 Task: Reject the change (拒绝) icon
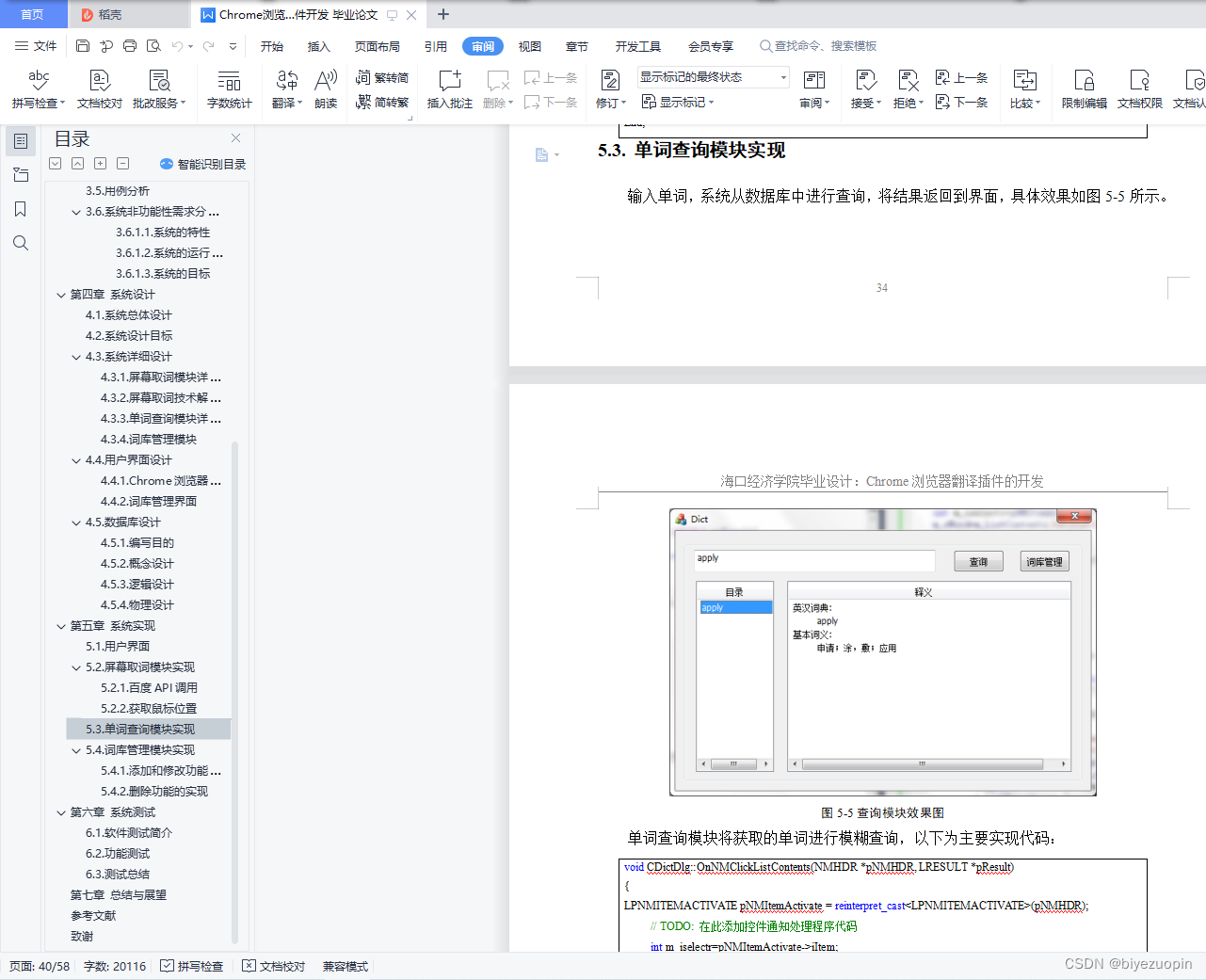tap(908, 89)
